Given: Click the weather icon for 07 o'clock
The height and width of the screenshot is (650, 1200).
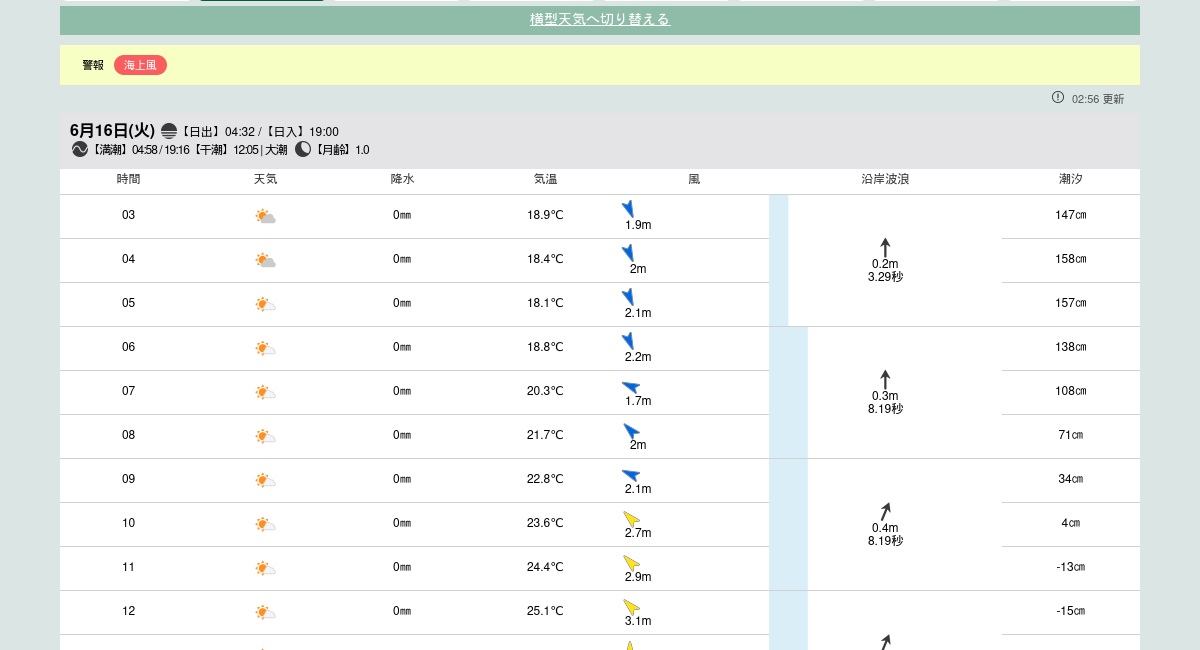Looking at the screenshot, I should coord(265,391).
